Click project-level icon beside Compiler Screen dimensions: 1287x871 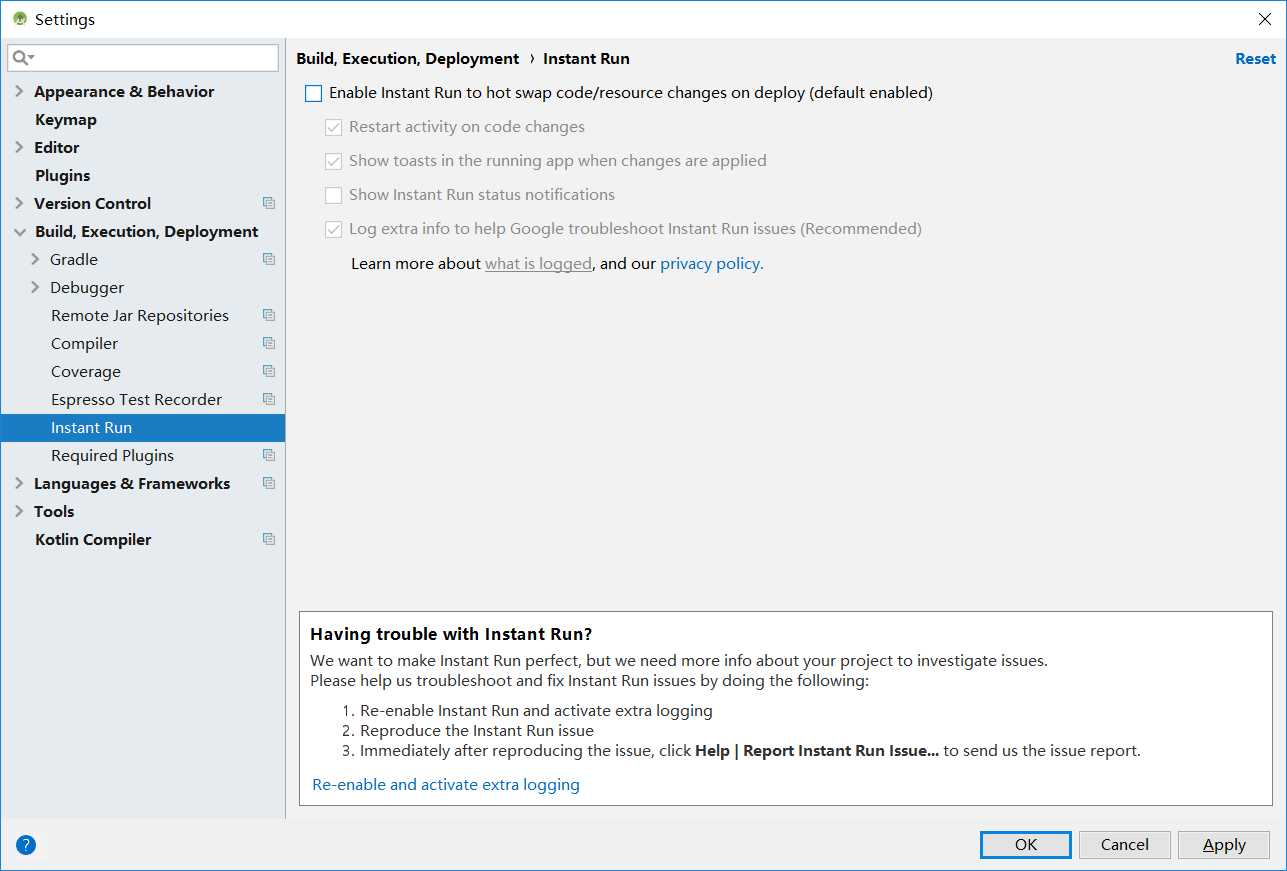pos(268,343)
